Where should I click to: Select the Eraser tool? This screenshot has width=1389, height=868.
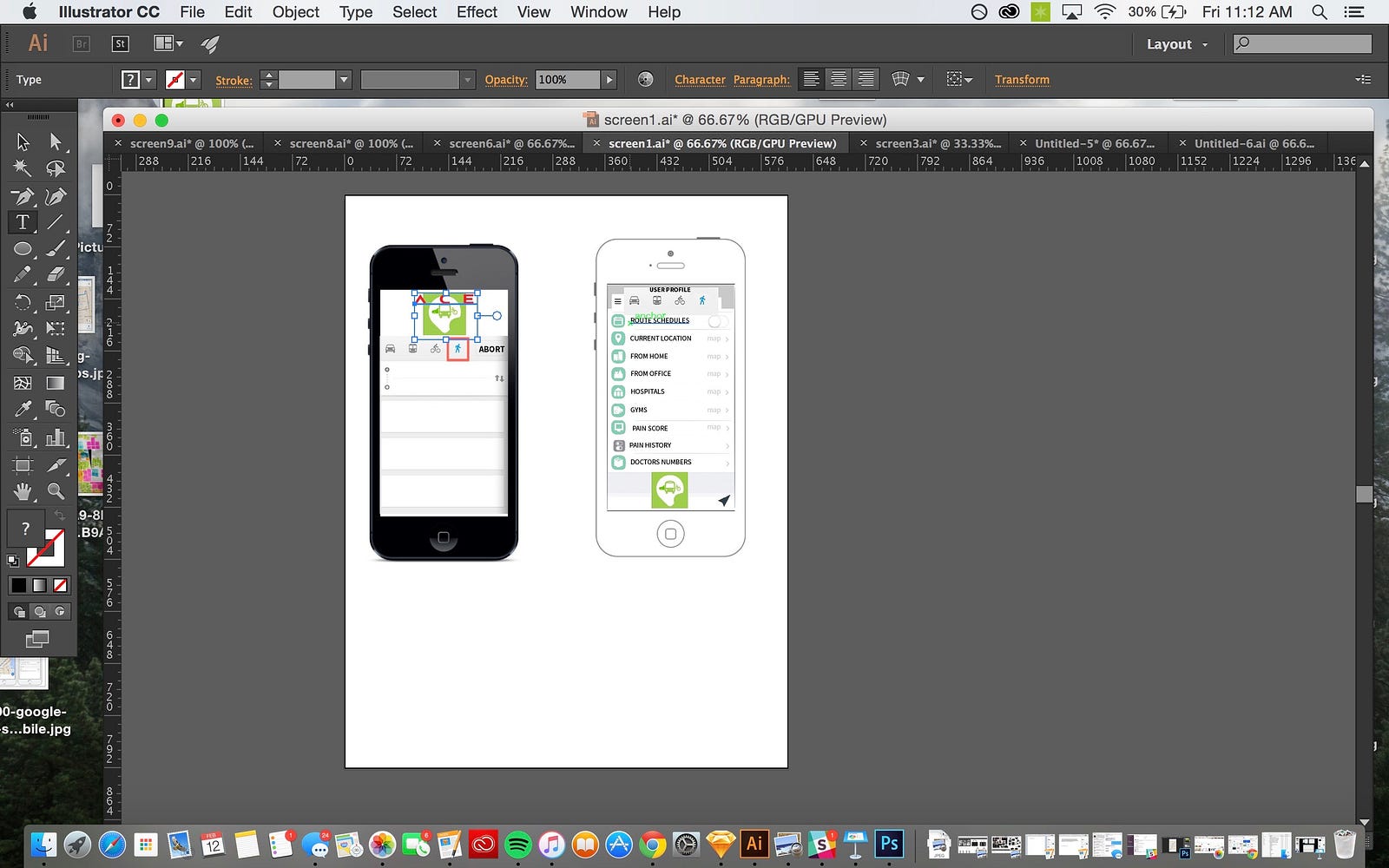(x=56, y=275)
